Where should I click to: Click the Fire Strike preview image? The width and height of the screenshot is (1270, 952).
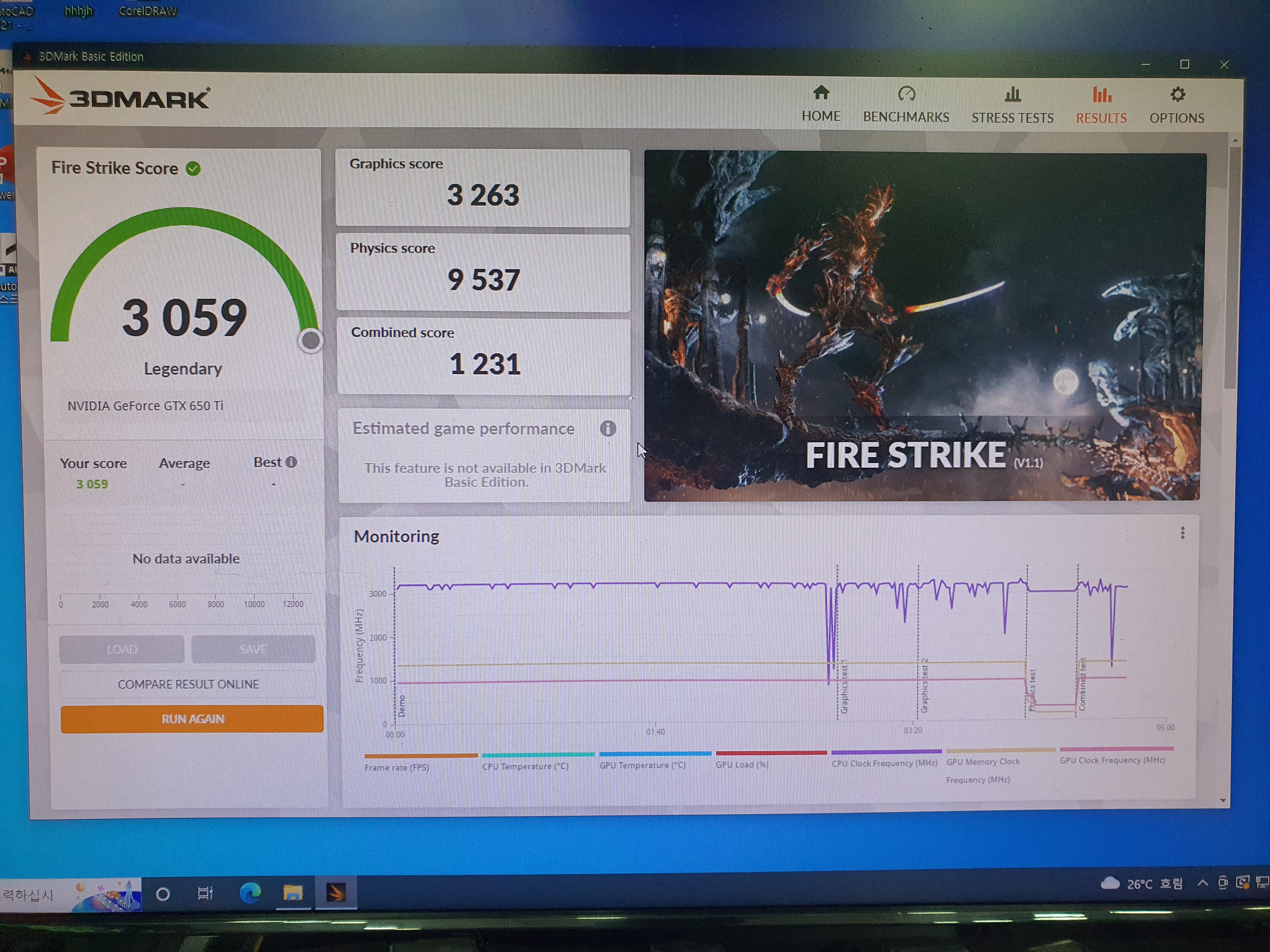coord(923,326)
